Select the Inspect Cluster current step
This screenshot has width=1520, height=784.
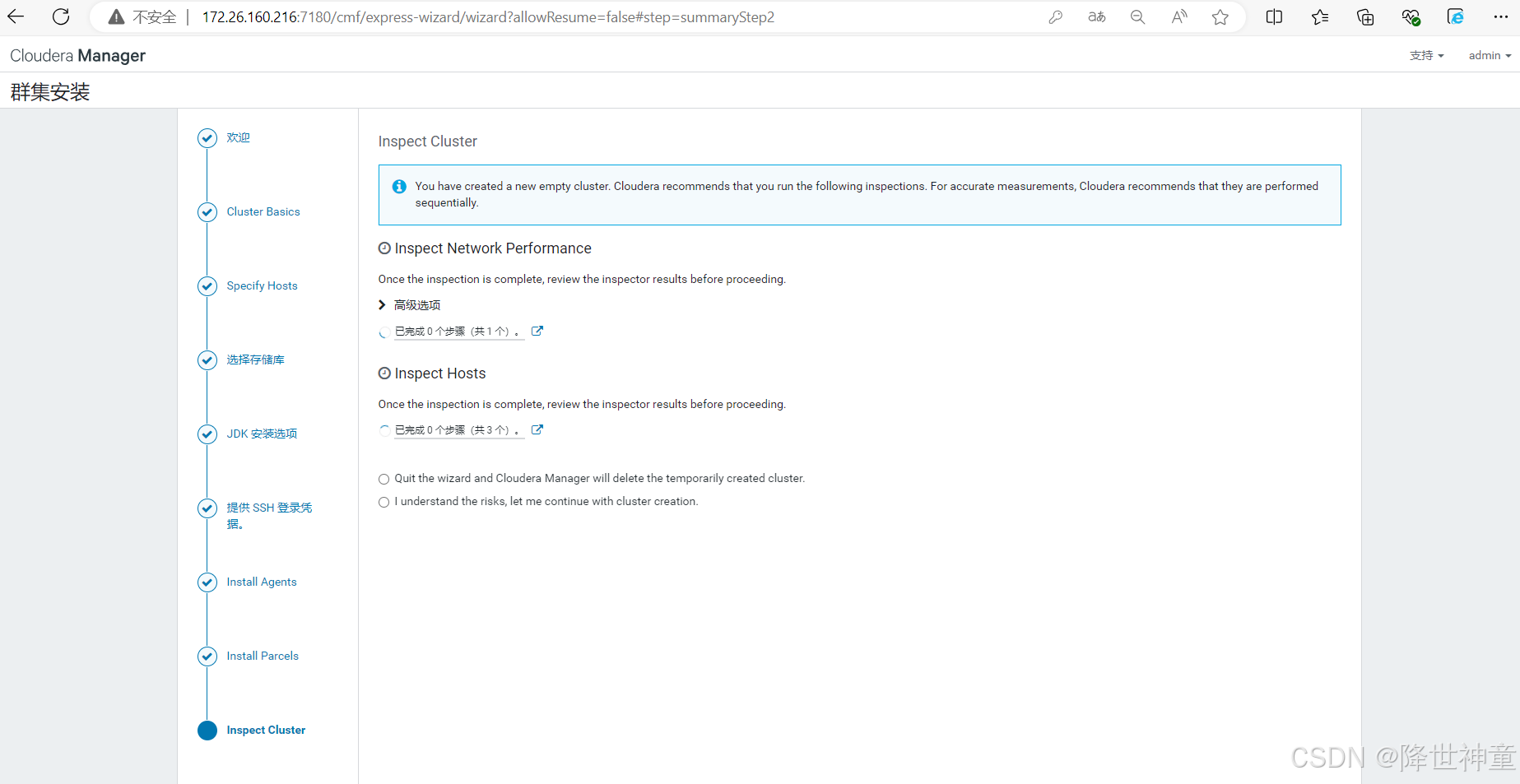[266, 730]
